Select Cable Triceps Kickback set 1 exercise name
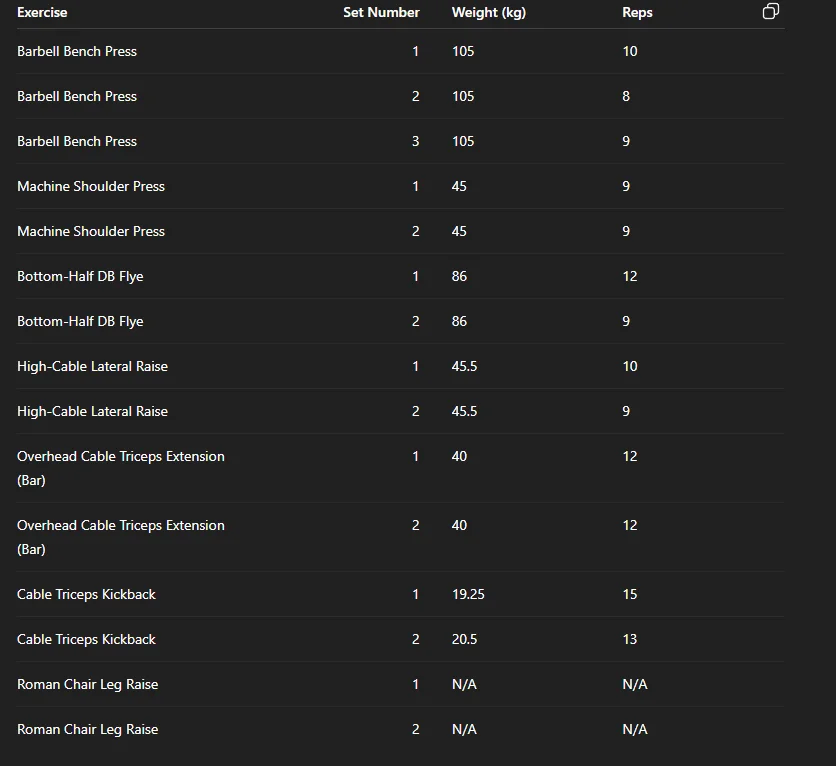The height and width of the screenshot is (766, 836). [x=86, y=594]
